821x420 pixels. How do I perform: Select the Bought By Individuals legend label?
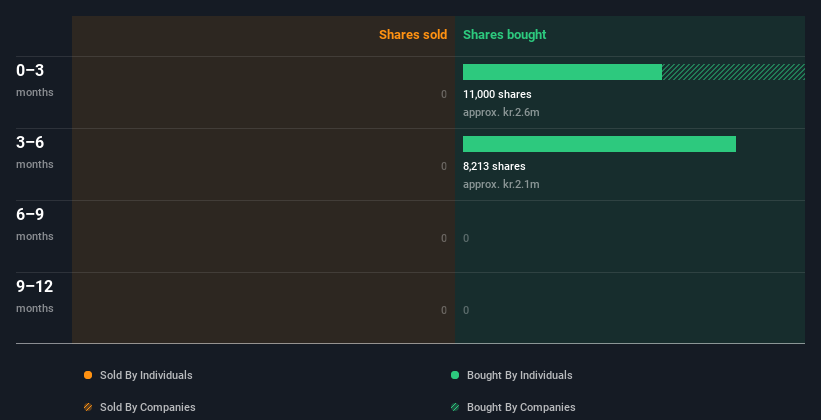519,375
